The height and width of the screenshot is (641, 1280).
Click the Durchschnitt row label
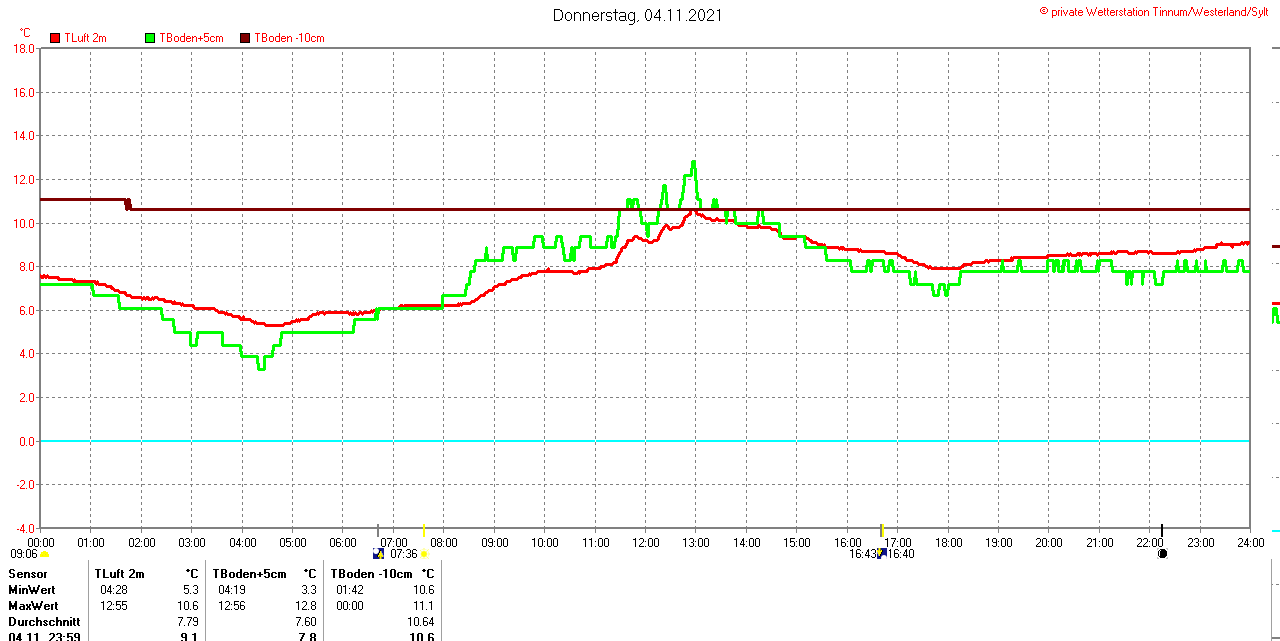(x=44, y=622)
